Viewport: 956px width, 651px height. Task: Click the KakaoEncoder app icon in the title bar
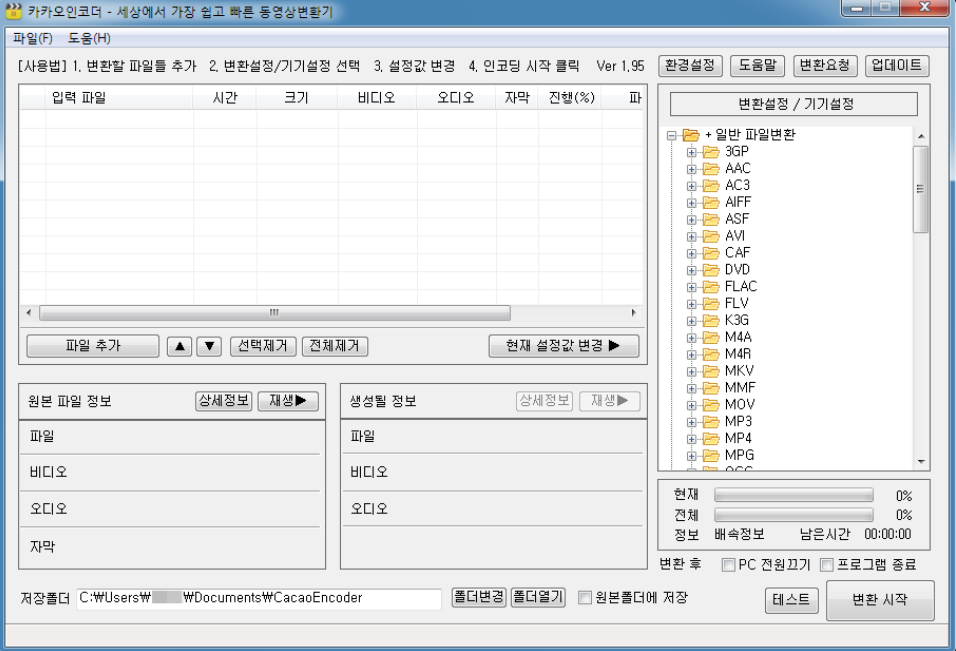pos(13,11)
